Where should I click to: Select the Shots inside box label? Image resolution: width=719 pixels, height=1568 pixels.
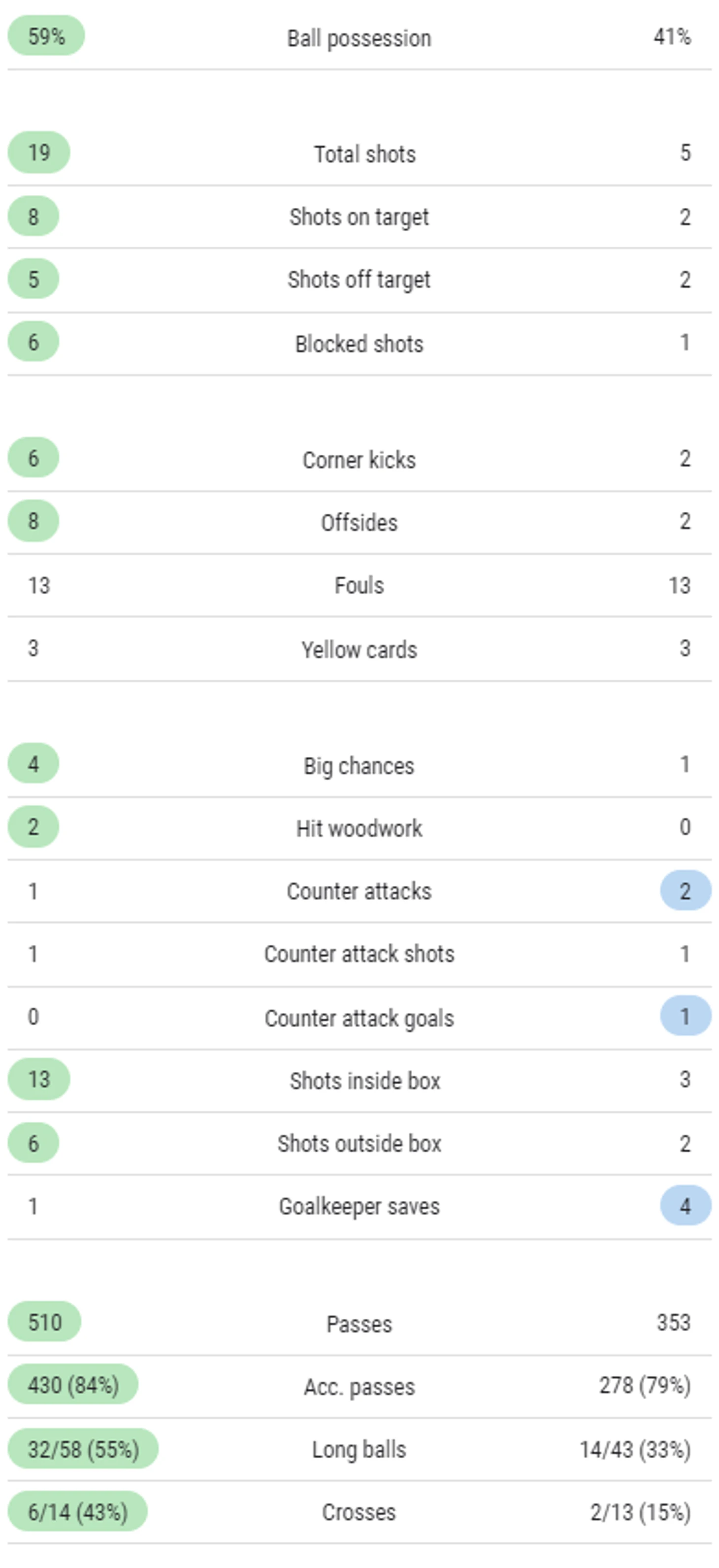(364, 1080)
